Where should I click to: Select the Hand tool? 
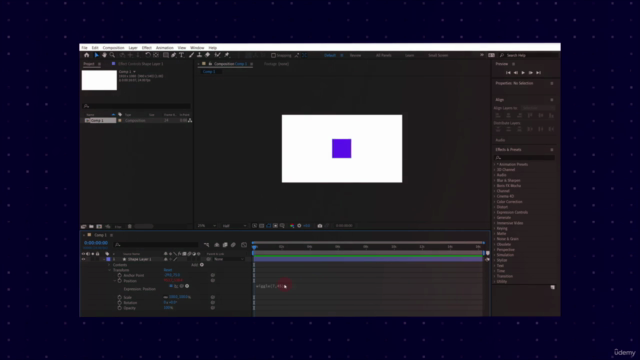pyautogui.click(x=104, y=55)
